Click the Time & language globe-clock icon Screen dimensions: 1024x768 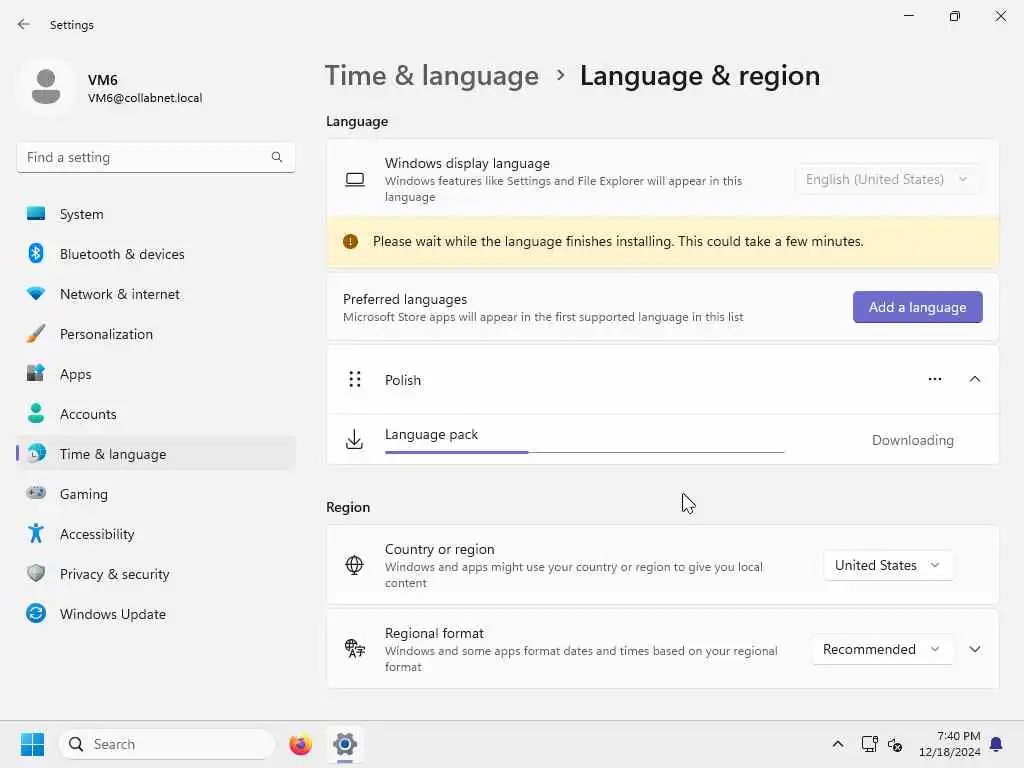[36, 453]
